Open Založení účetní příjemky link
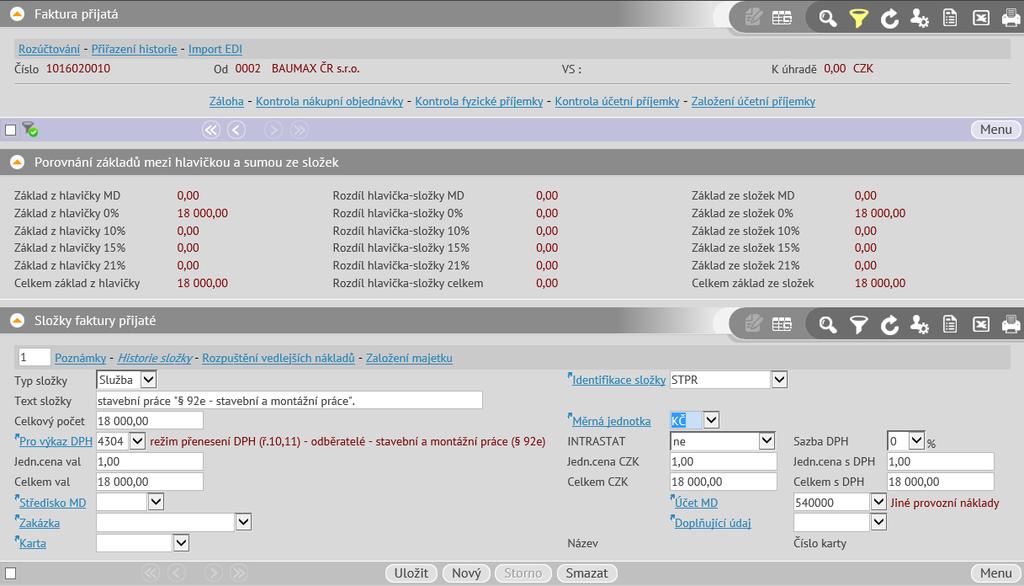Viewport: 1024px width, 586px height. 753,101
